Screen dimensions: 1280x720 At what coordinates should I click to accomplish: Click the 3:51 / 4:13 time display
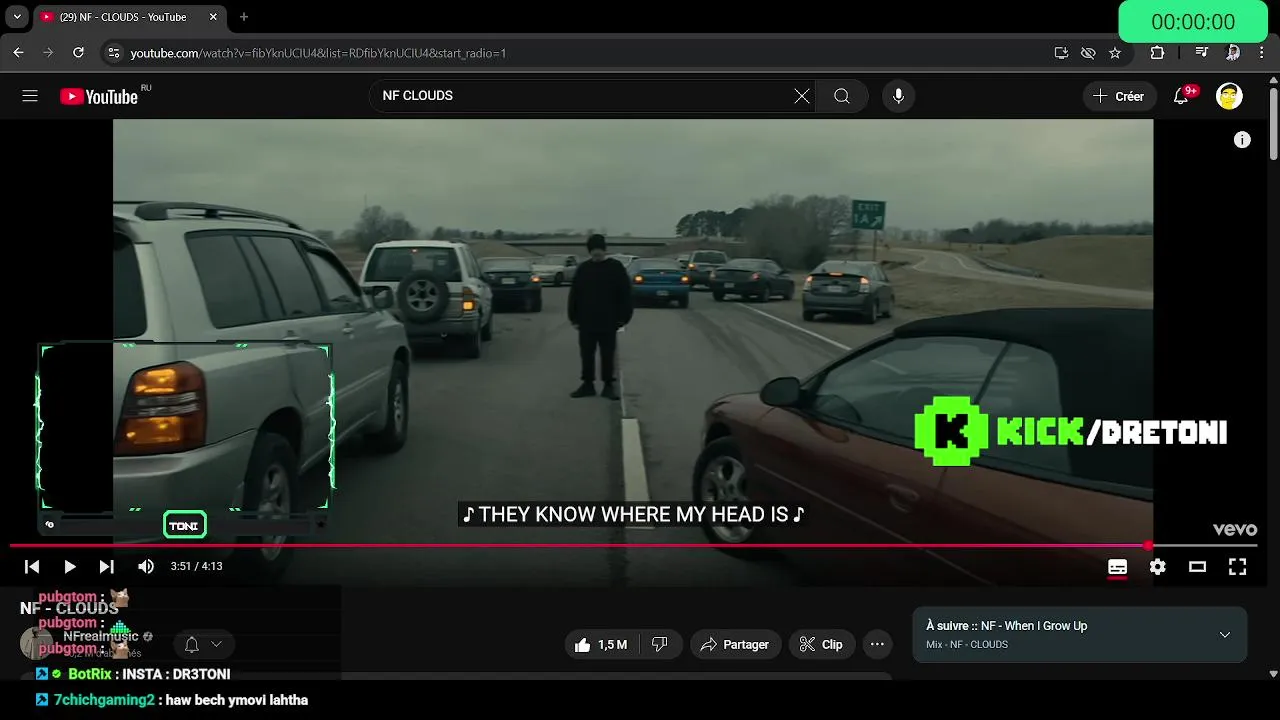point(197,567)
